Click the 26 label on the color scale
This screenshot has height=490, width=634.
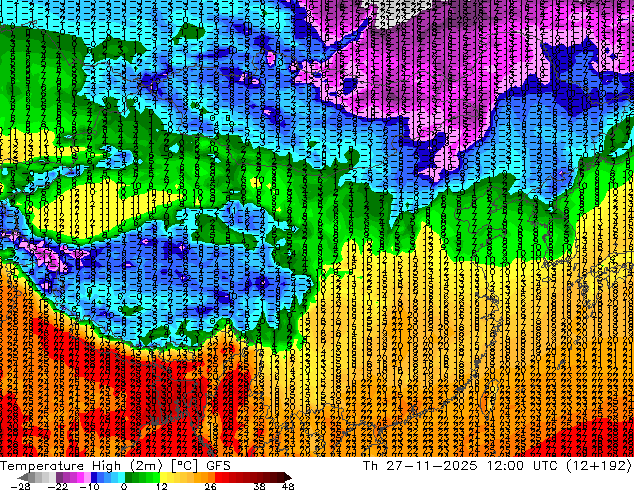[210, 486]
